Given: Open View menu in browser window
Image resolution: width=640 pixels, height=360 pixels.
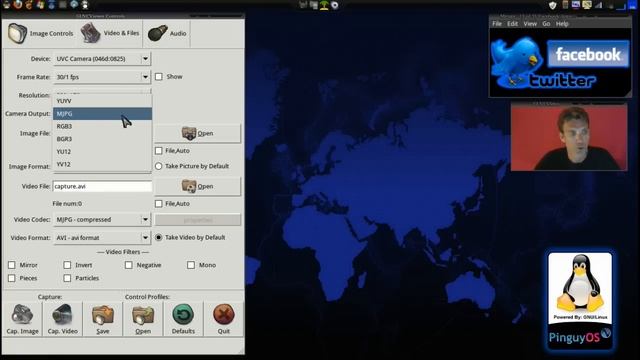Looking at the screenshot, I should click(530, 24).
